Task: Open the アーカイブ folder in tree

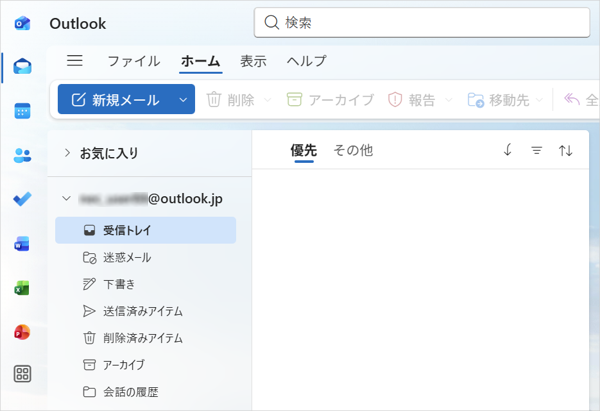Action: [145, 365]
